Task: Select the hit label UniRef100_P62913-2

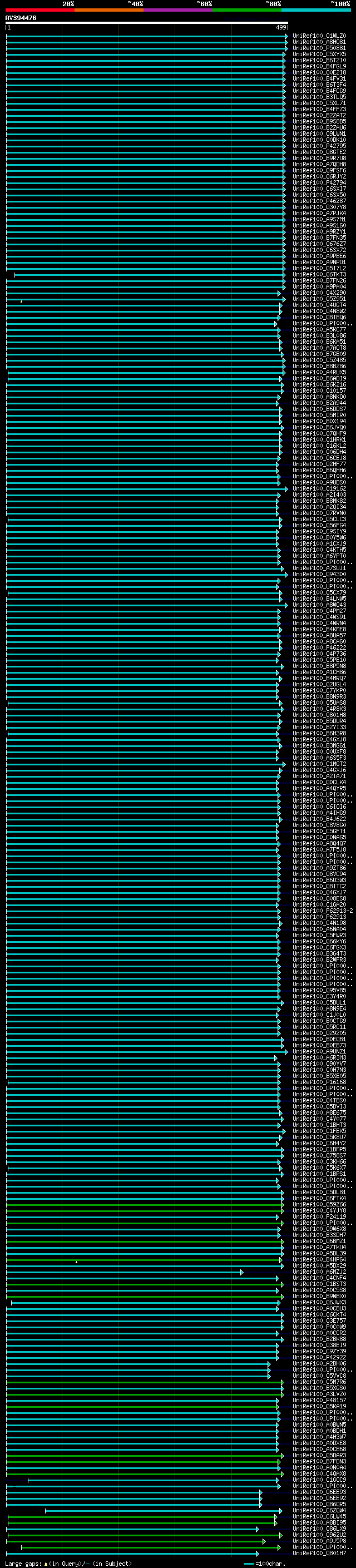Action: click(x=323, y=911)
